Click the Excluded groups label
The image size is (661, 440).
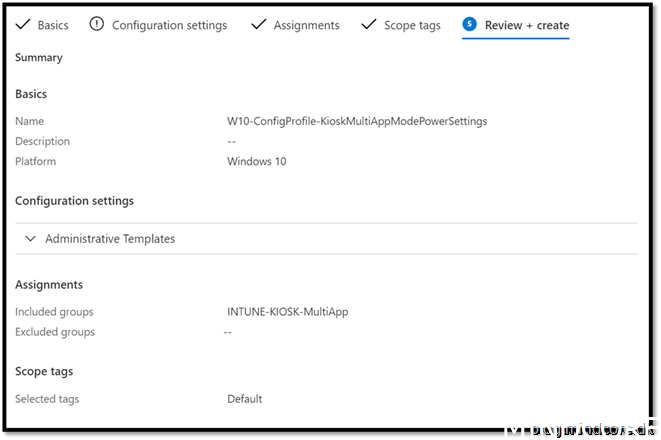(55, 332)
